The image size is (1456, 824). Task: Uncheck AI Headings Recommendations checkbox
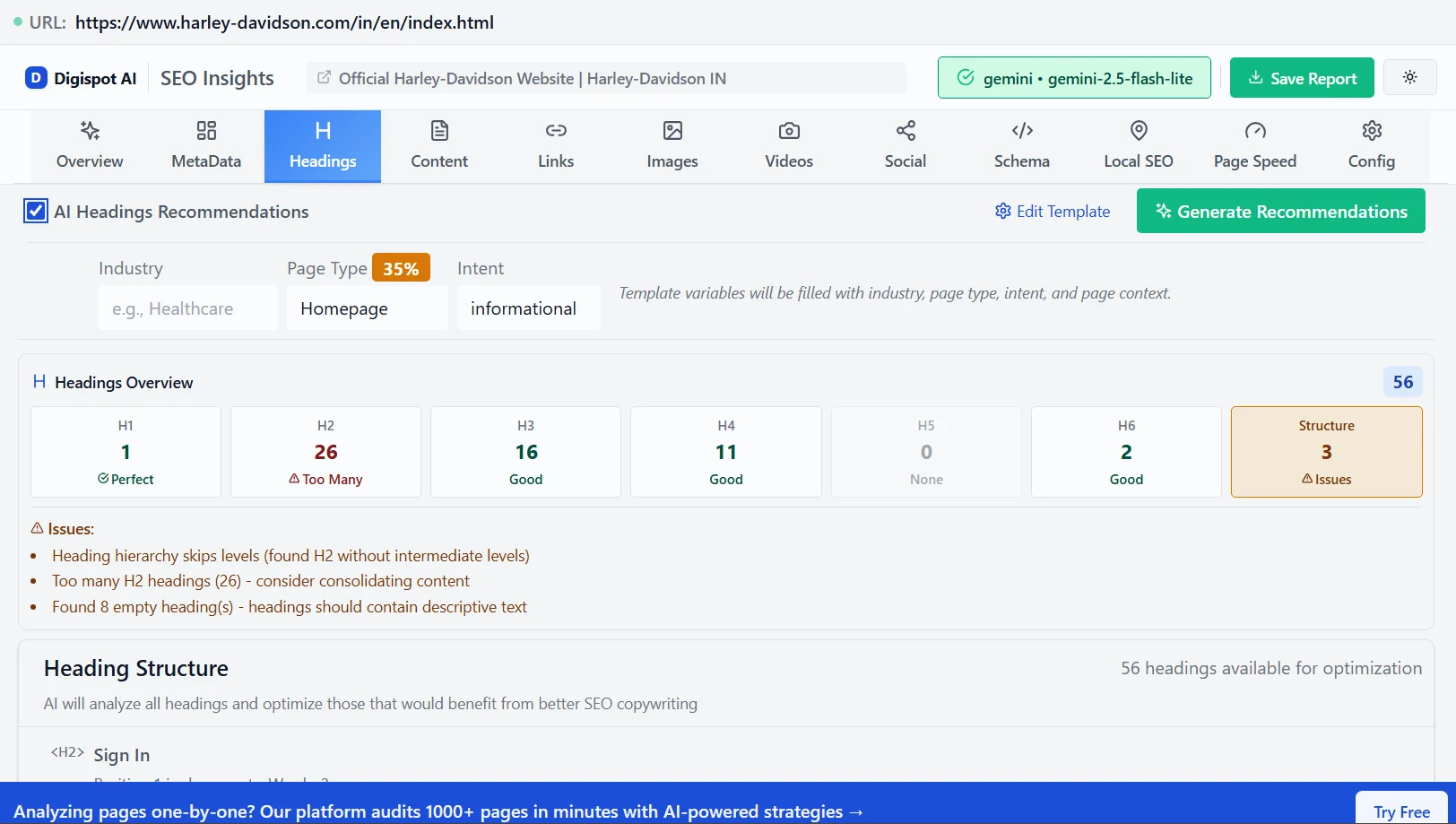click(x=36, y=211)
